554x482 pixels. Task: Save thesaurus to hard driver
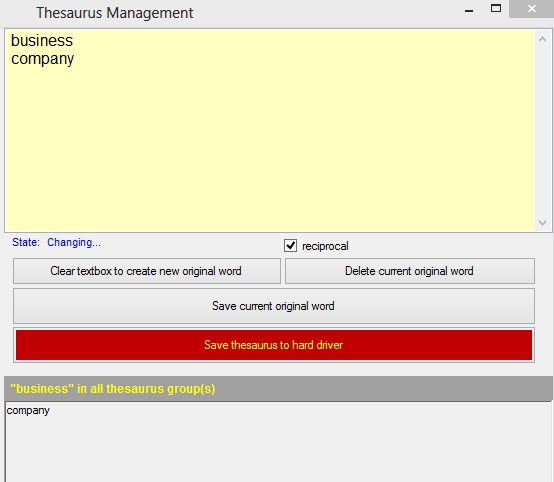coord(274,345)
